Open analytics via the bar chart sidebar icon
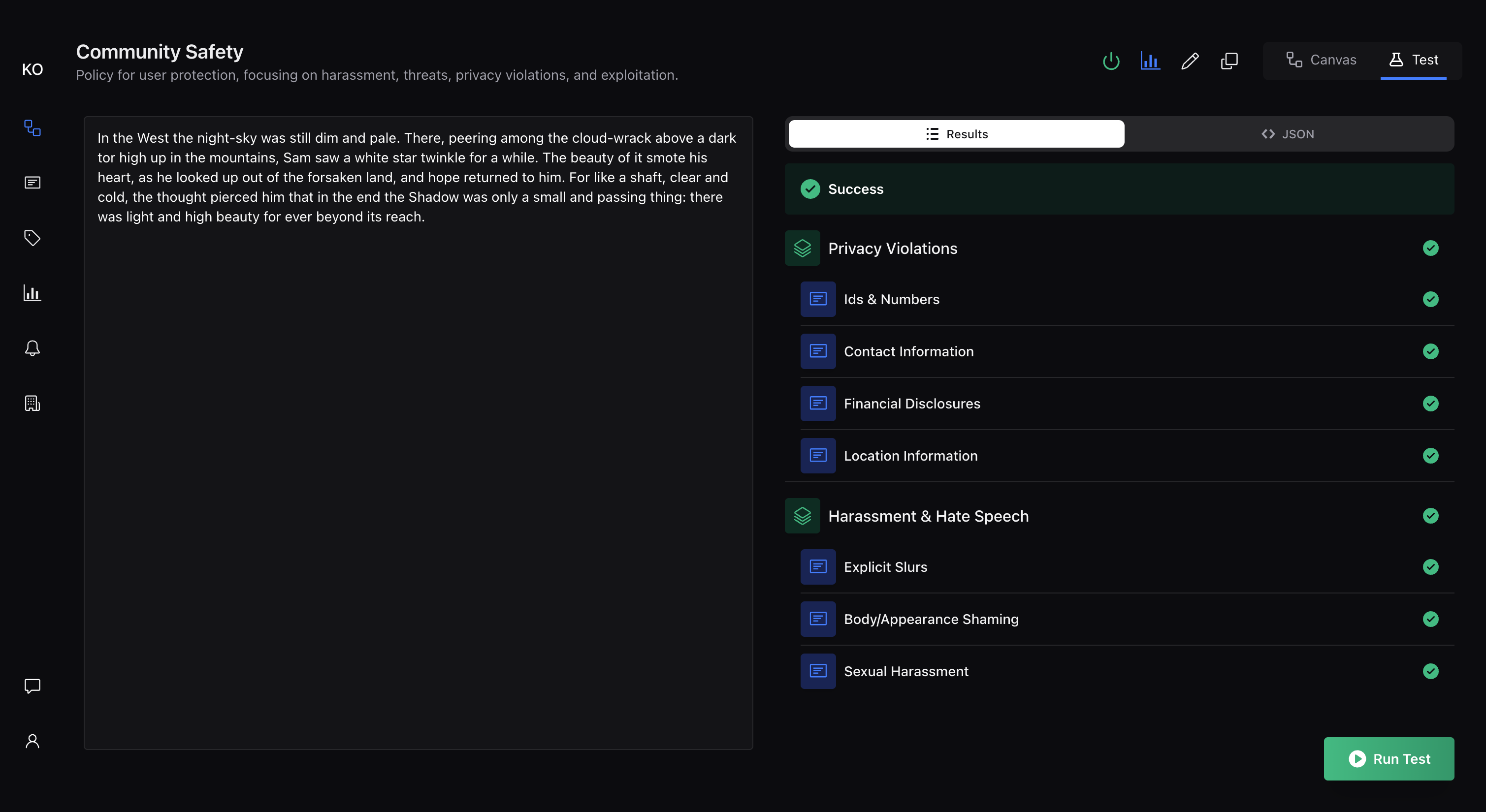1486x812 pixels. [x=32, y=293]
